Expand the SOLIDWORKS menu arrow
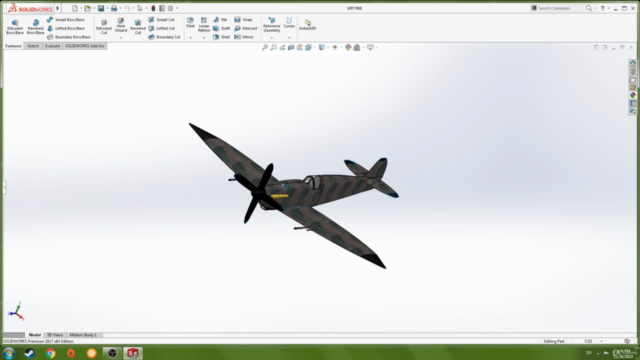Image resolution: width=640 pixels, height=360 pixels. 58,8
